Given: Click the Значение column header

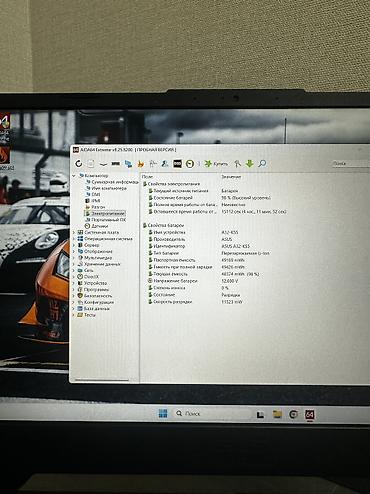Looking at the screenshot, I should 231,177.
